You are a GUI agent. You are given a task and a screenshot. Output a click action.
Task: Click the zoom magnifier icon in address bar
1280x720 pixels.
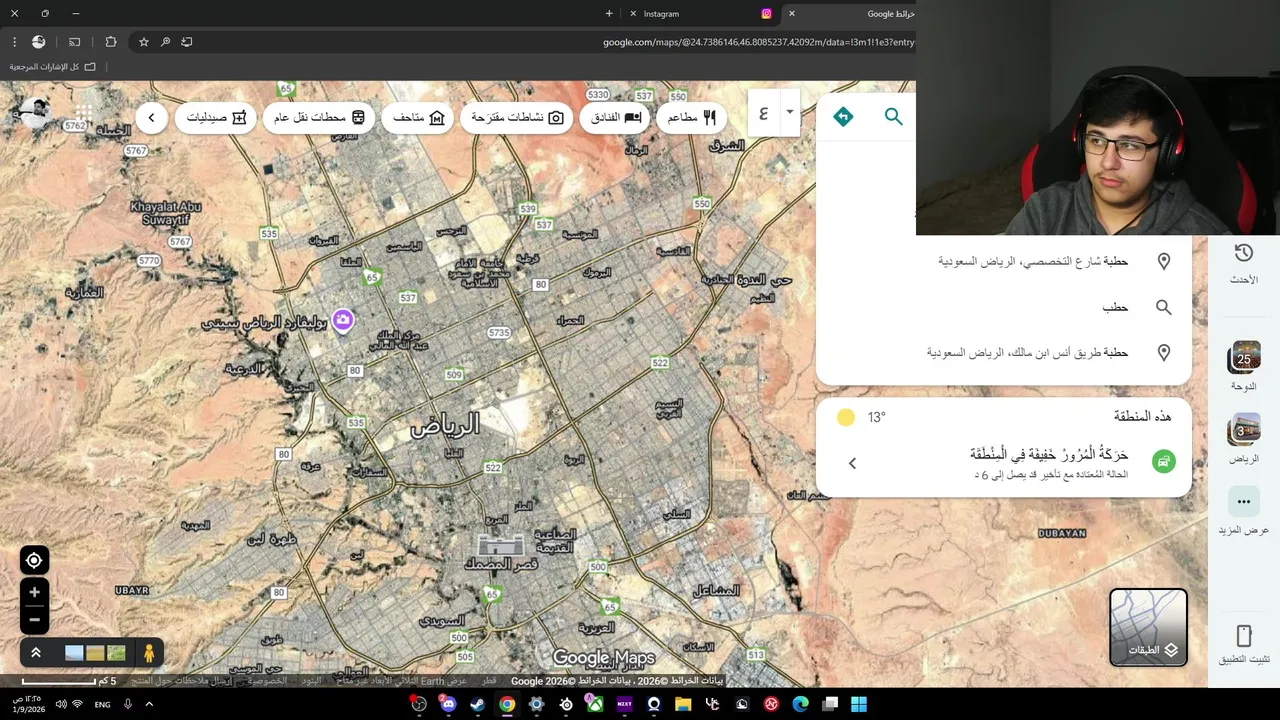pos(166,42)
